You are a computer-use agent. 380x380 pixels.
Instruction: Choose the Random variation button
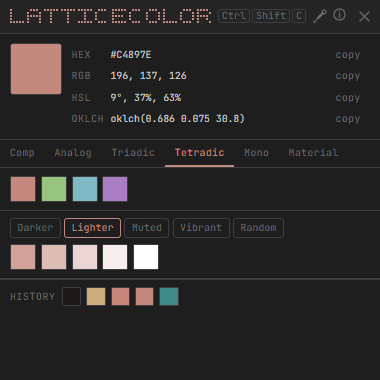(x=258, y=228)
